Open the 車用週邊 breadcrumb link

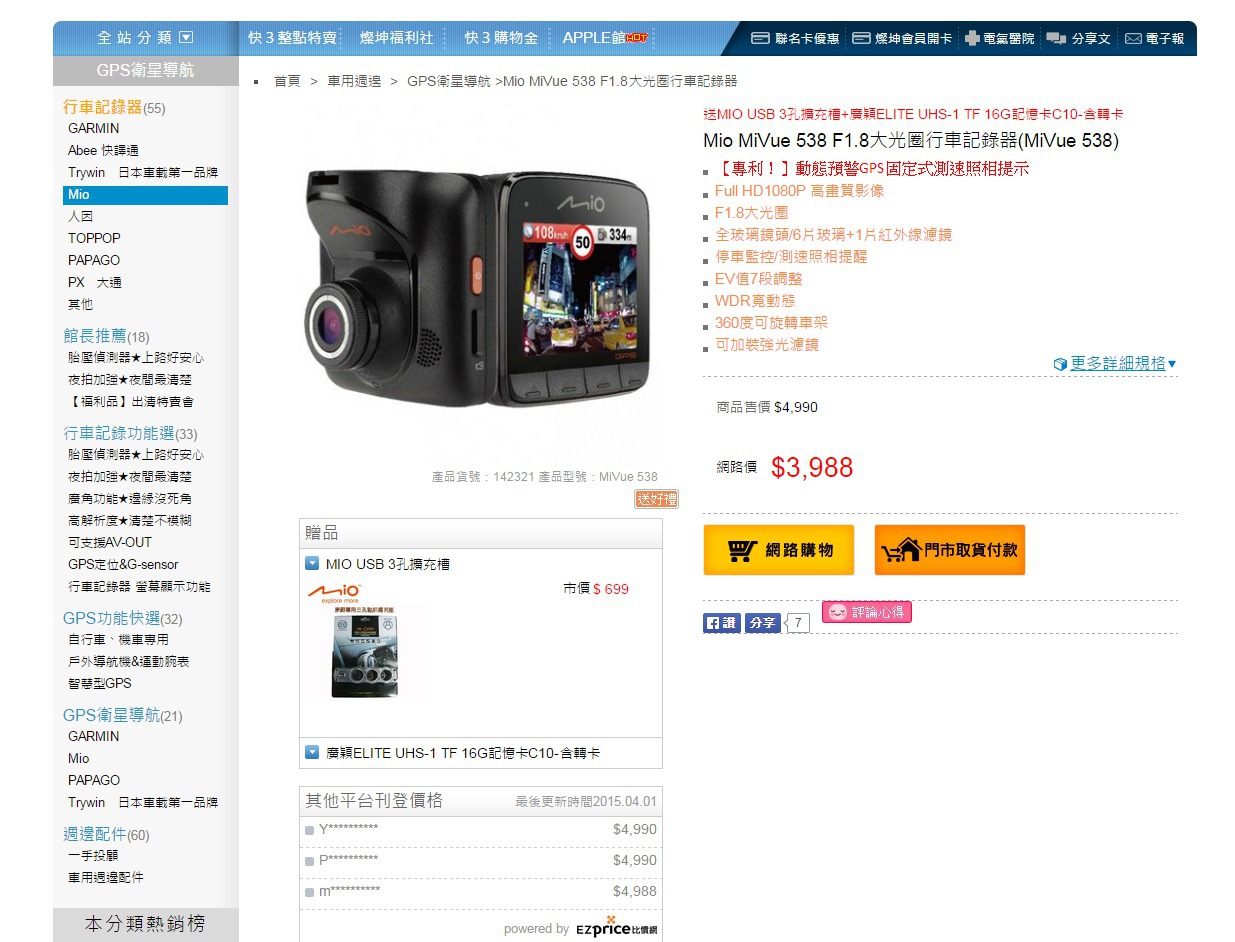(x=354, y=81)
